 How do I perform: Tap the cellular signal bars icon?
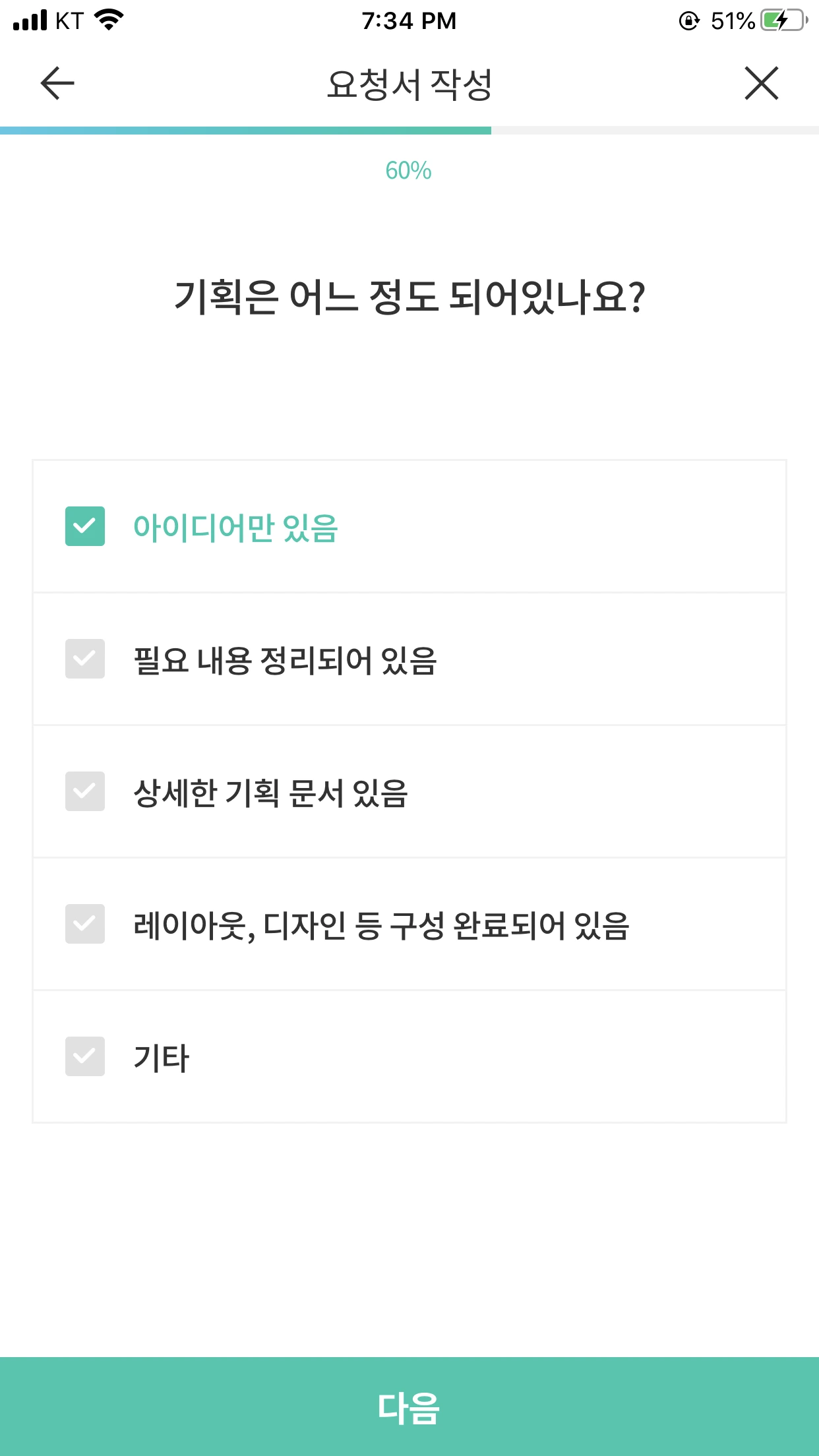point(30,20)
